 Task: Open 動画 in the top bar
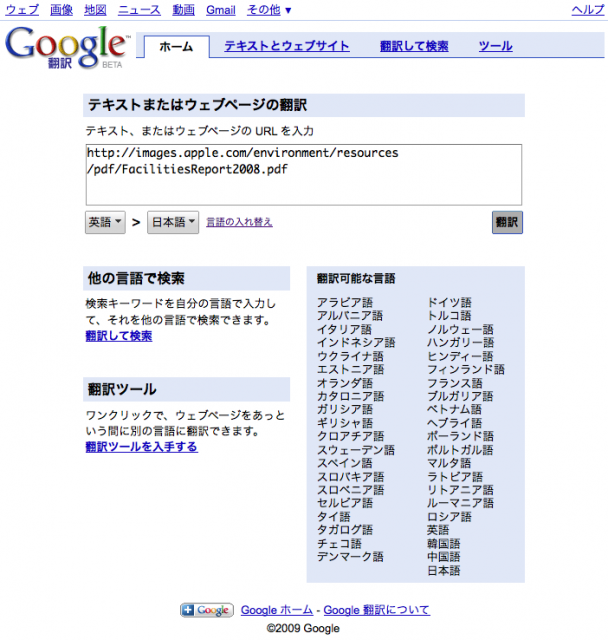[184, 10]
